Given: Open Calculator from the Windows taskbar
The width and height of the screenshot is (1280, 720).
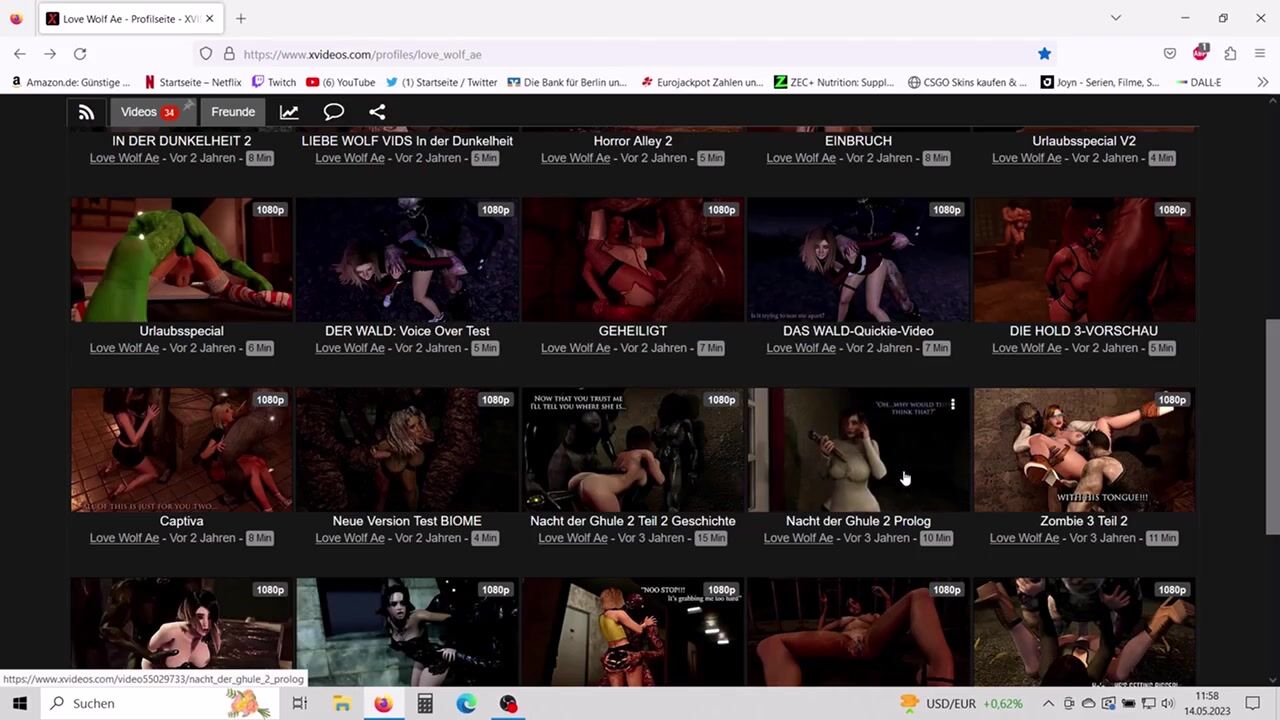Looking at the screenshot, I should (425, 703).
